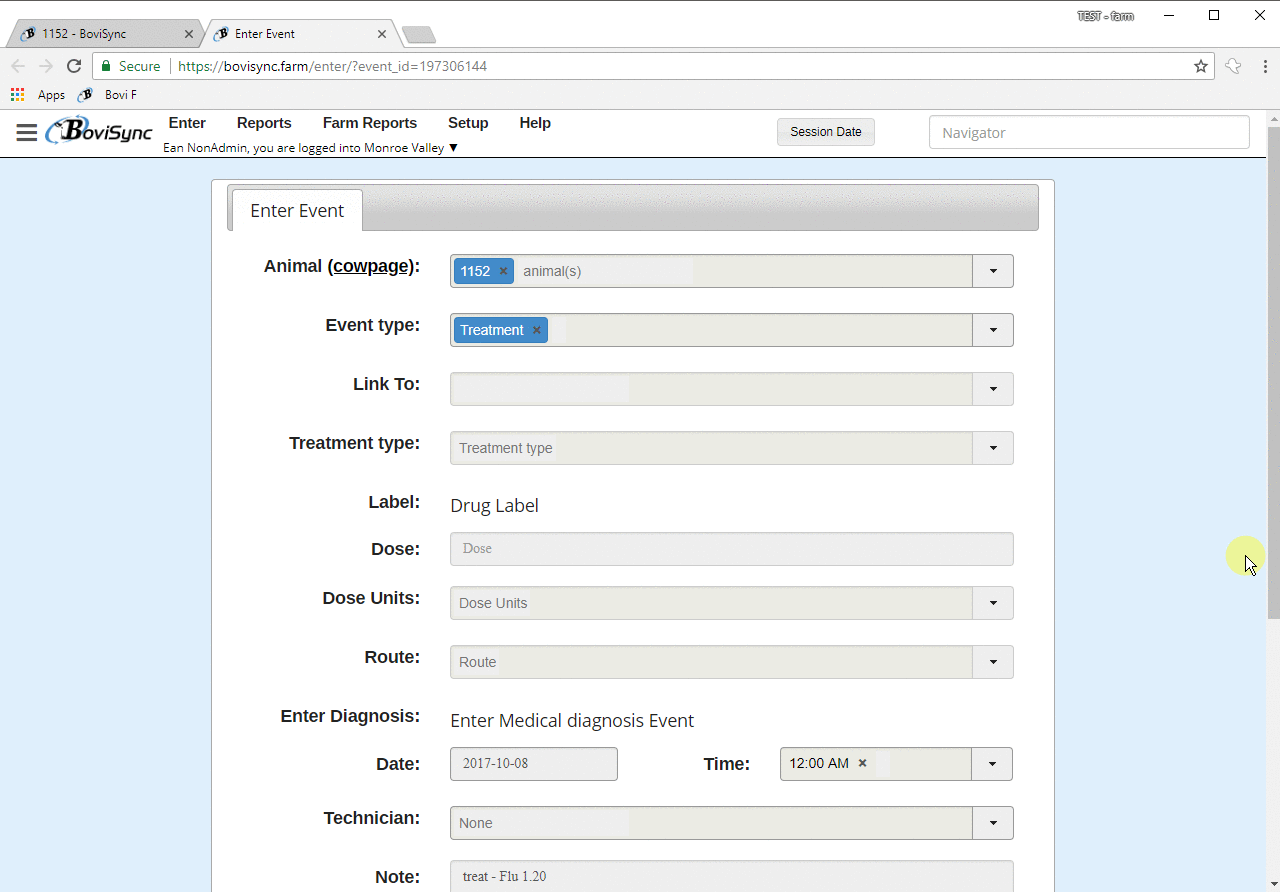This screenshot has height=892, width=1280.
Task: Open the Help menu
Action: click(x=535, y=123)
